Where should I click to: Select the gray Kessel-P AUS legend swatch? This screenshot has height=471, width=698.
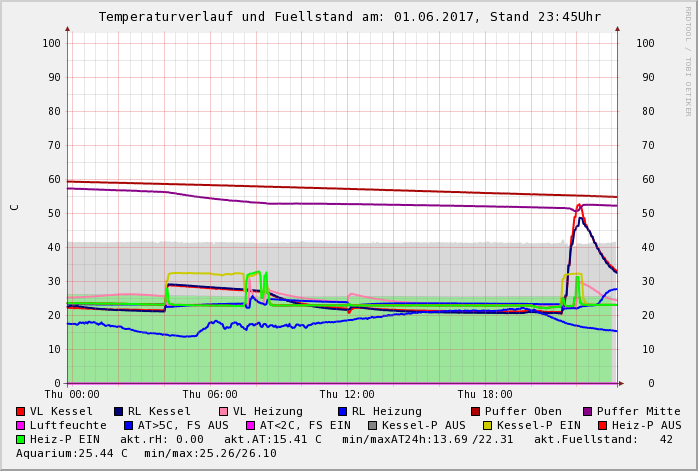coord(371,426)
